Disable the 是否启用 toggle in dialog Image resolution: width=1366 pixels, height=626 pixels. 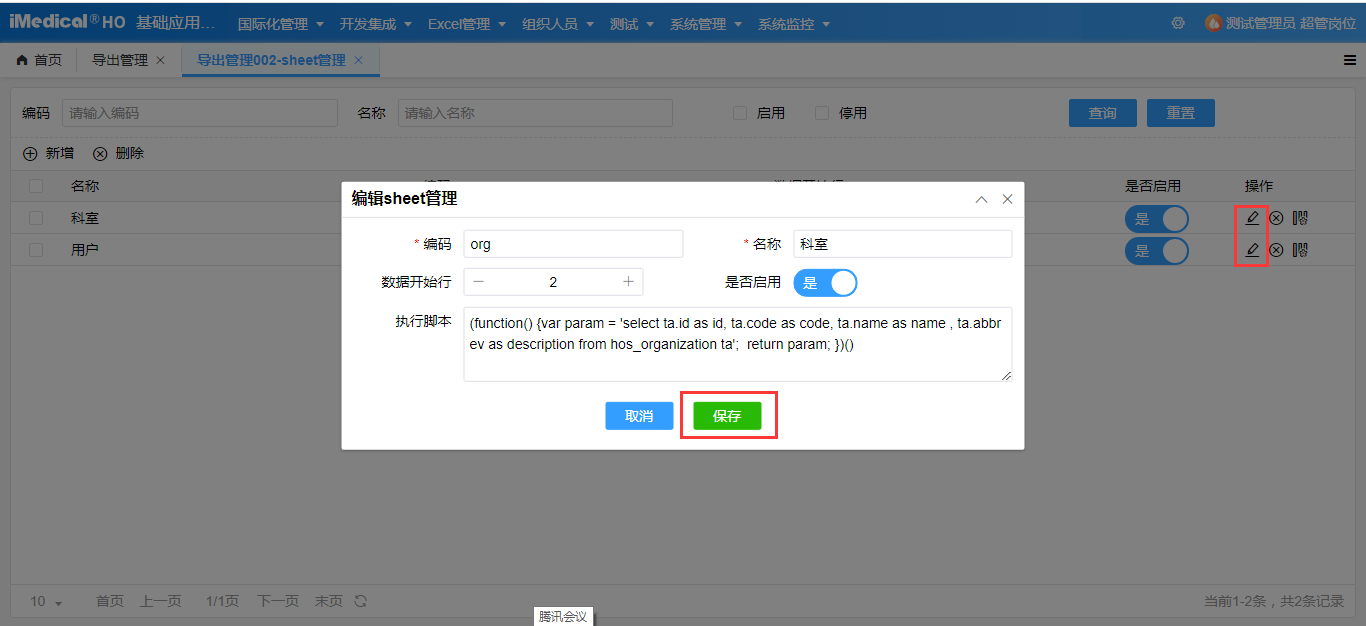(825, 283)
